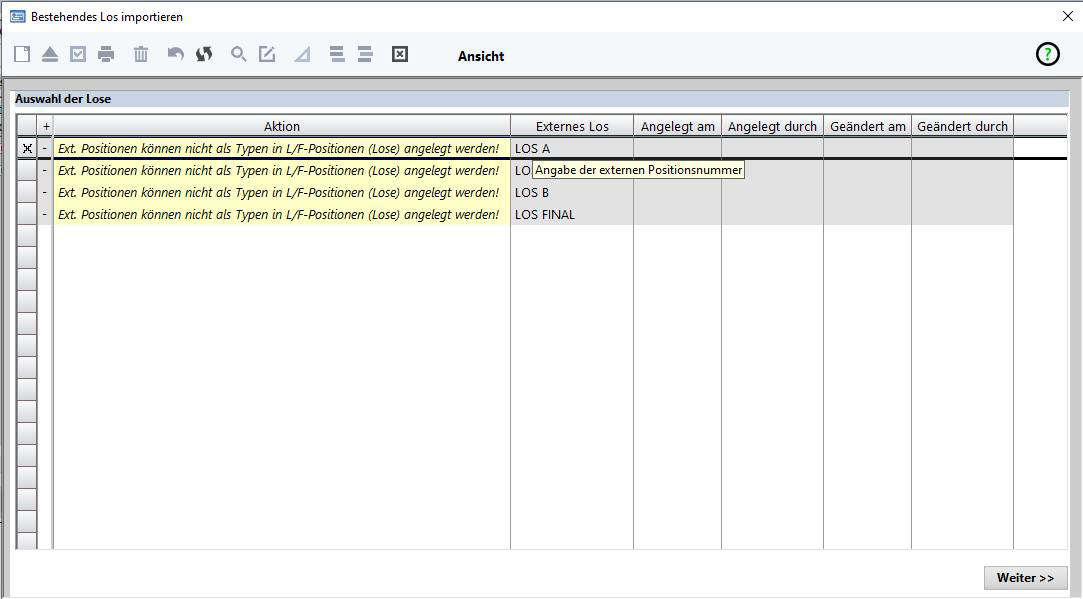Click the boxed X toolbar icon
This screenshot has width=1083, height=599.
pos(400,55)
